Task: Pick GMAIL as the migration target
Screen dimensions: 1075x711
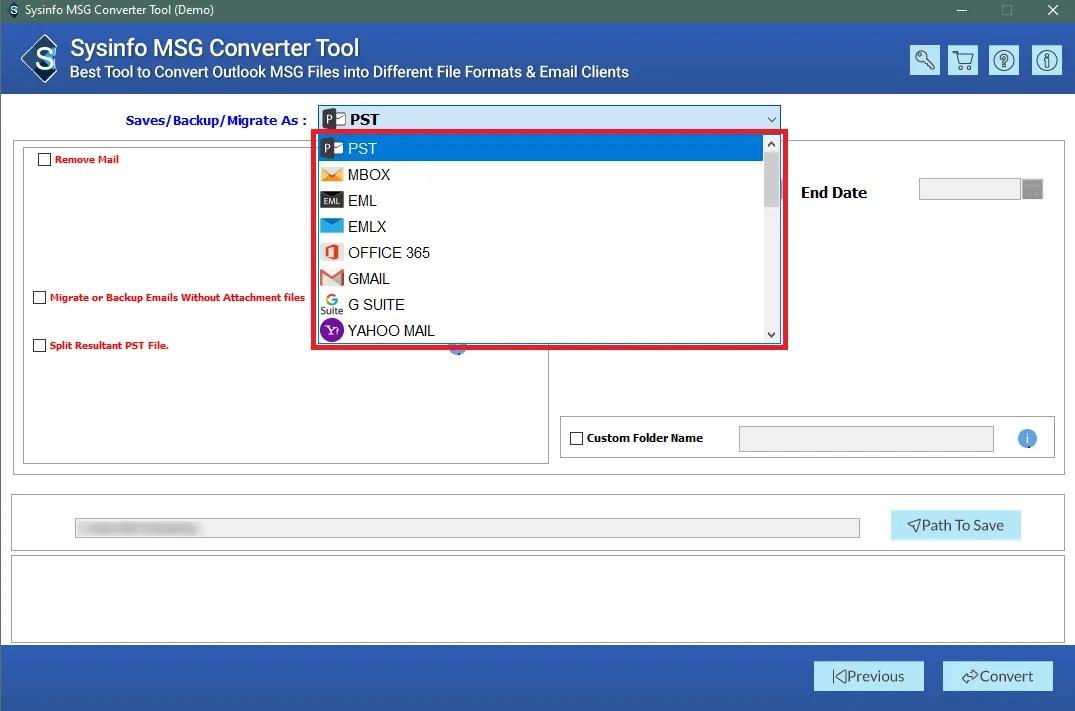Action: pos(368,279)
